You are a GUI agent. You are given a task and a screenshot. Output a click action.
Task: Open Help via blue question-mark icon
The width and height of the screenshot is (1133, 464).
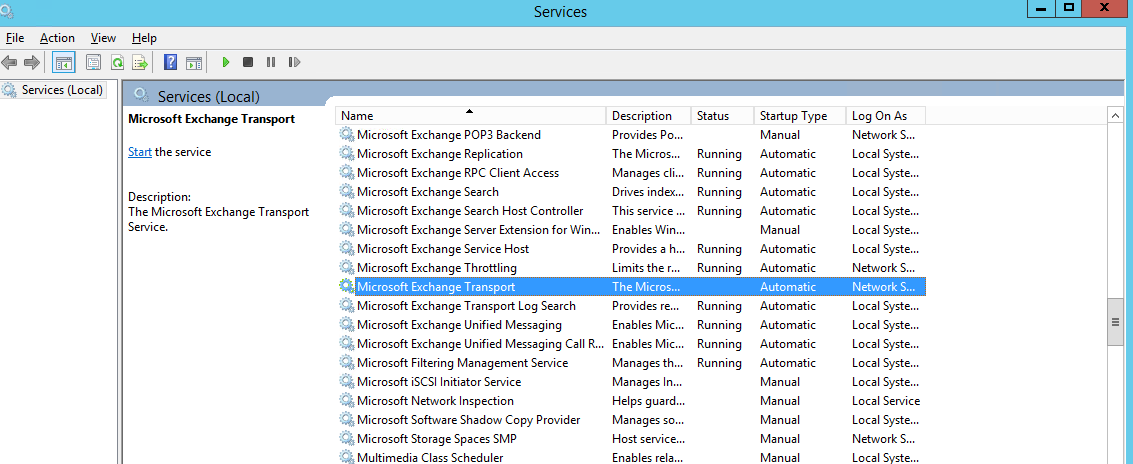click(171, 63)
